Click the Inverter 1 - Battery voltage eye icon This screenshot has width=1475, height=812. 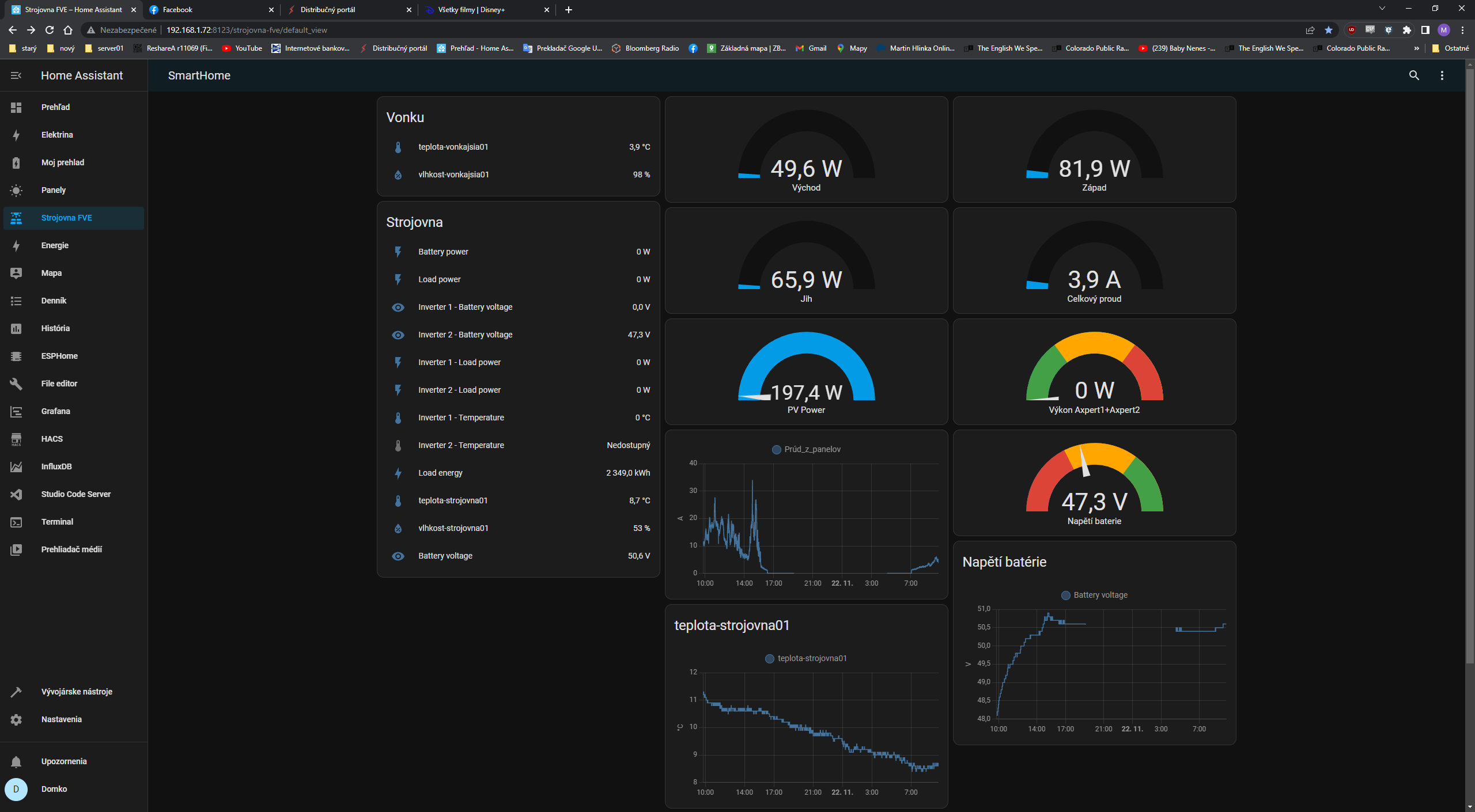(398, 307)
